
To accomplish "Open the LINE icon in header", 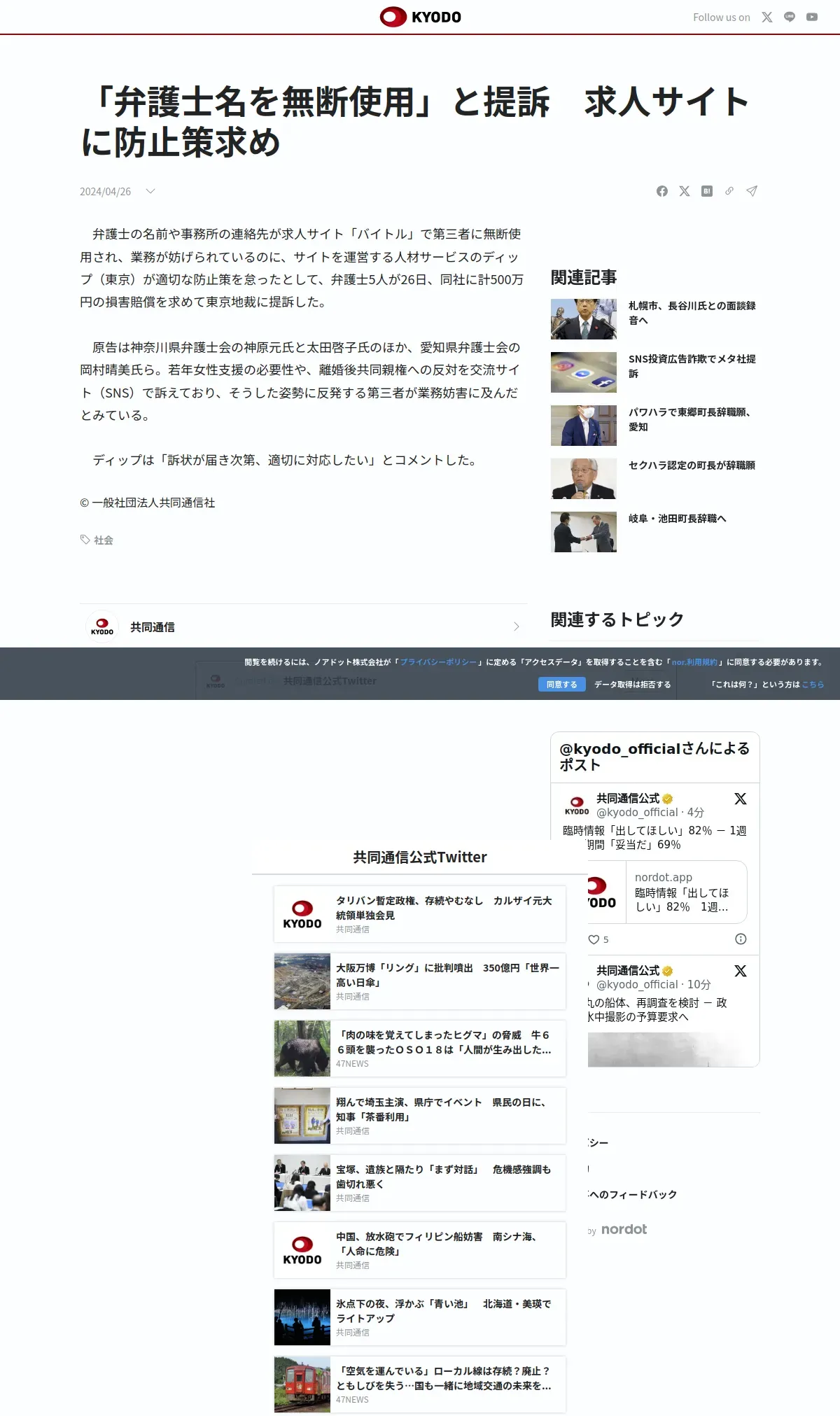I will click(790, 17).
